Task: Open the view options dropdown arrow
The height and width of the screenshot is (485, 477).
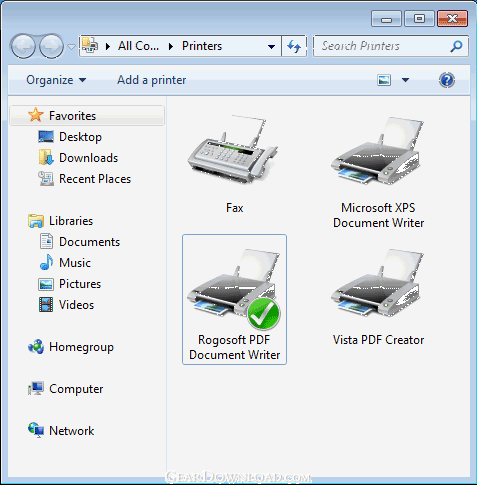Action: pyautogui.click(x=405, y=80)
